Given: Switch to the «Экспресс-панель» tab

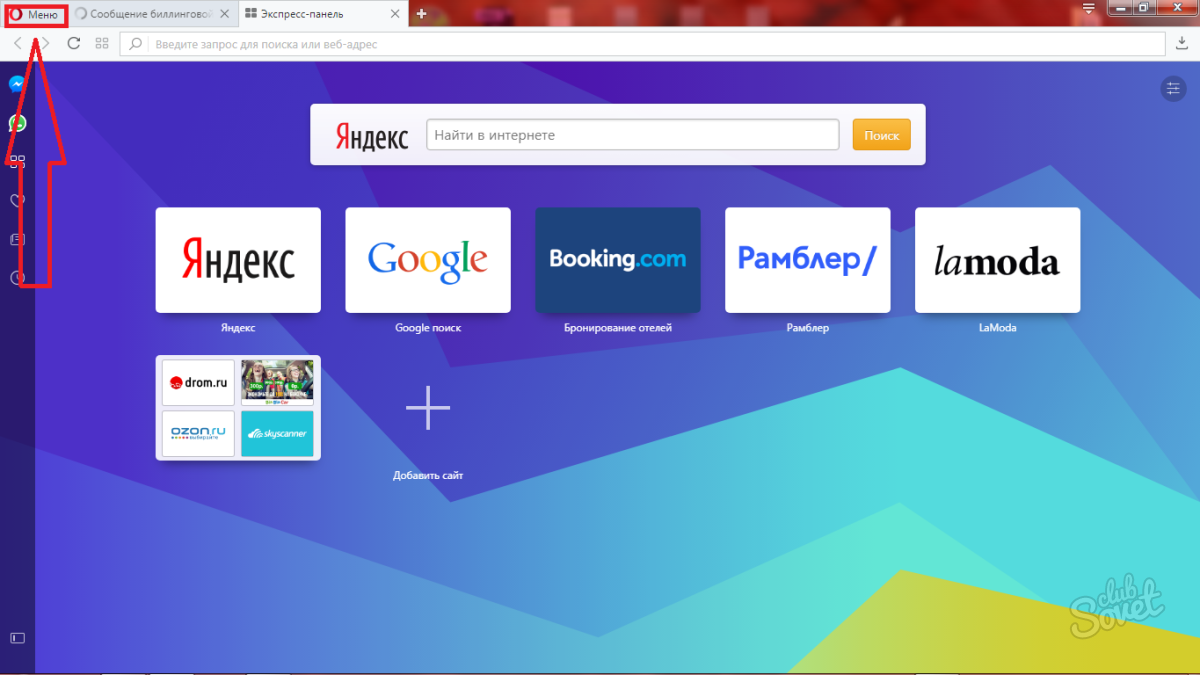Looking at the screenshot, I should (x=323, y=15).
